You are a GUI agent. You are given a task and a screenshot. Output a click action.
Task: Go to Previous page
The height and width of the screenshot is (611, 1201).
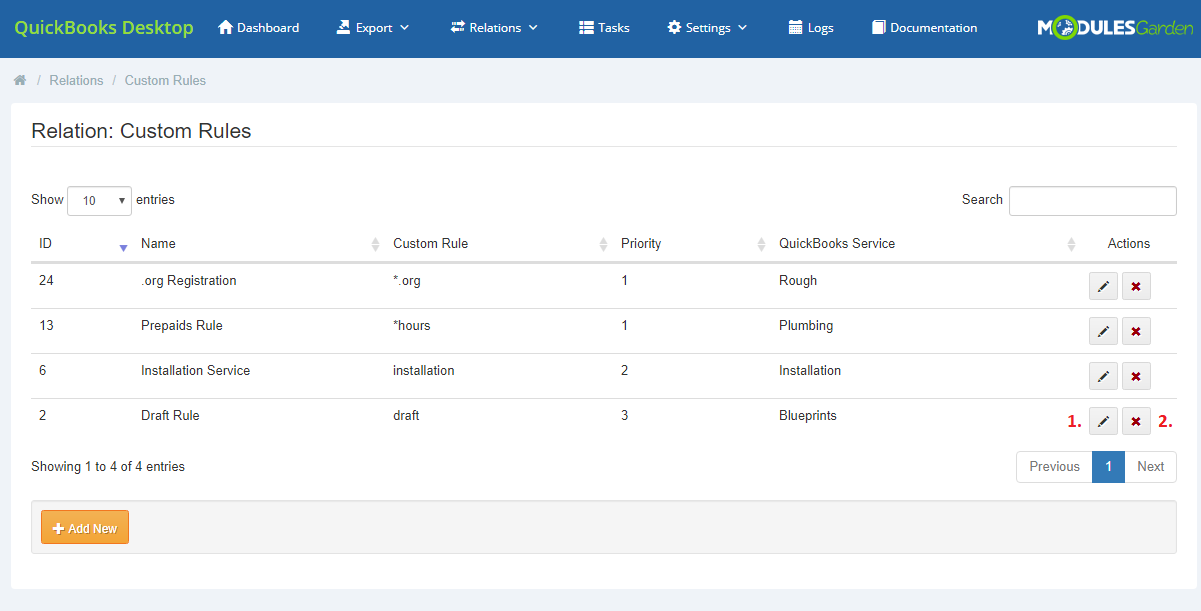click(x=1054, y=467)
